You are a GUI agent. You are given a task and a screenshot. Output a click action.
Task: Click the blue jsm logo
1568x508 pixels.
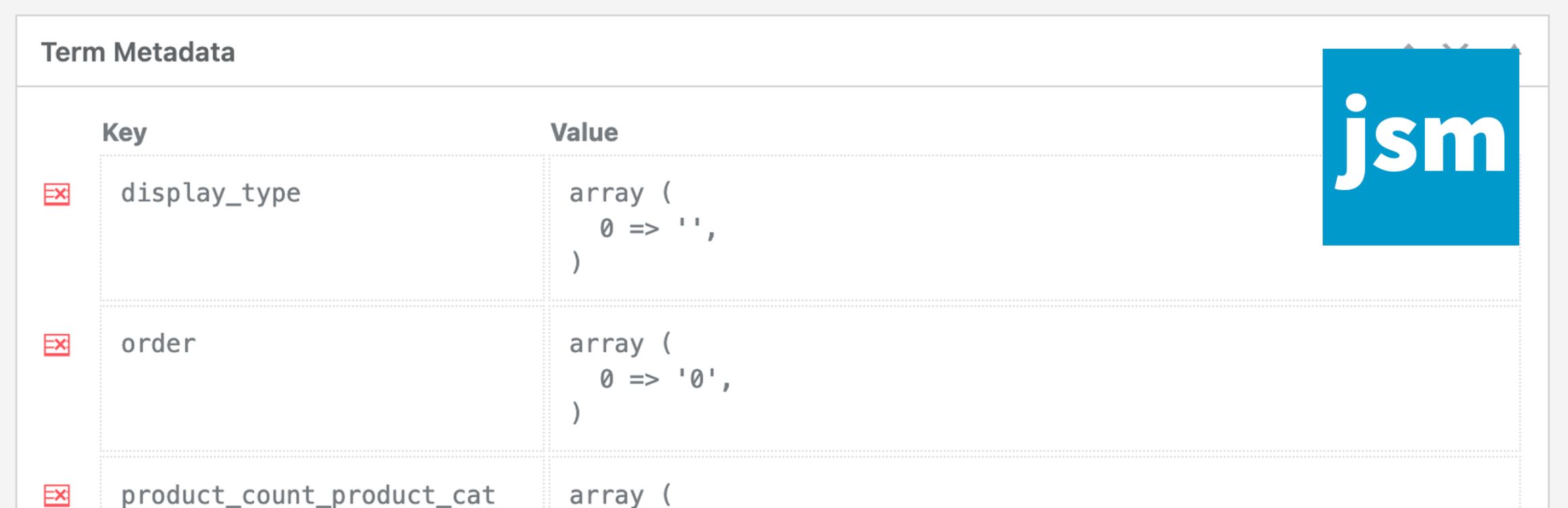click(x=1420, y=147)
